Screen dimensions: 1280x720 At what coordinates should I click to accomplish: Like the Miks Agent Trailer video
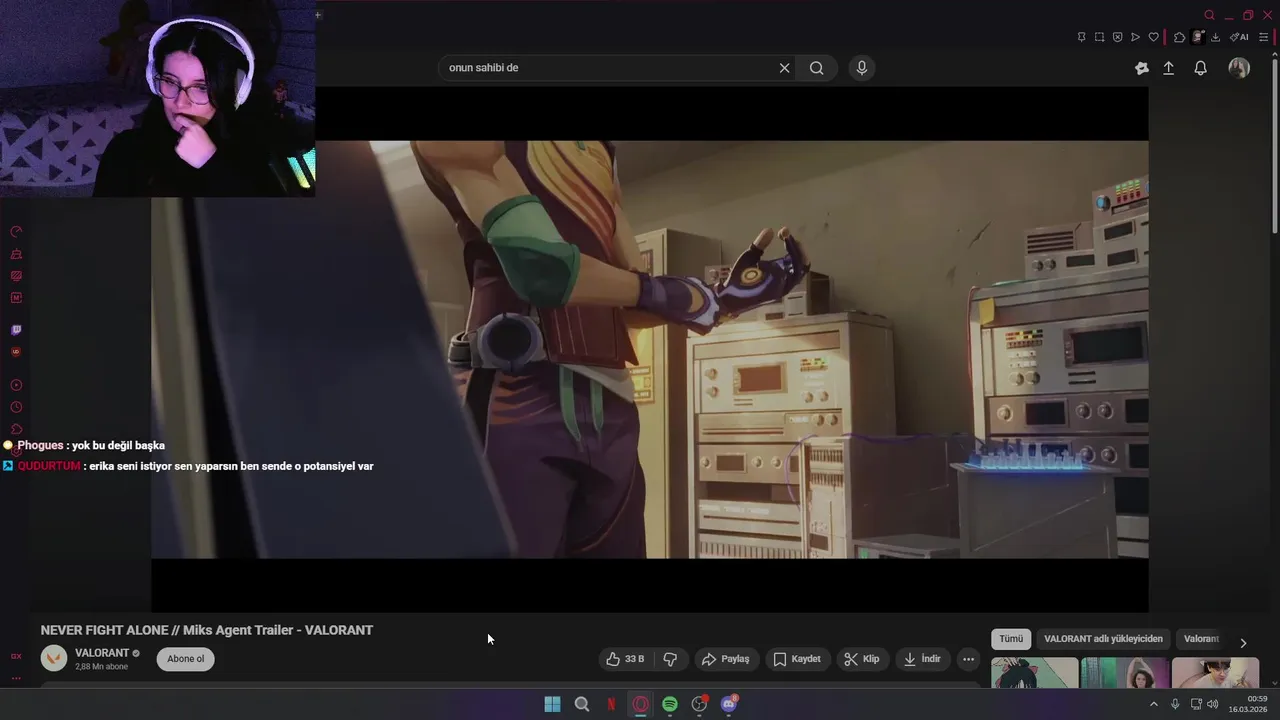click(625, 659)
